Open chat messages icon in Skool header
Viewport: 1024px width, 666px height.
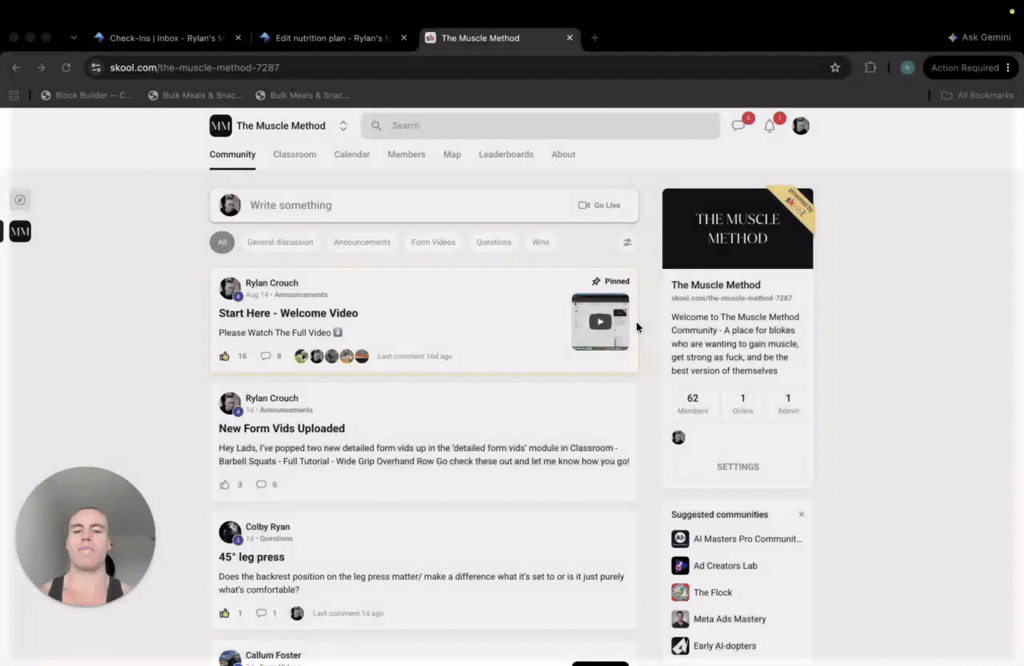coord(739,125)
